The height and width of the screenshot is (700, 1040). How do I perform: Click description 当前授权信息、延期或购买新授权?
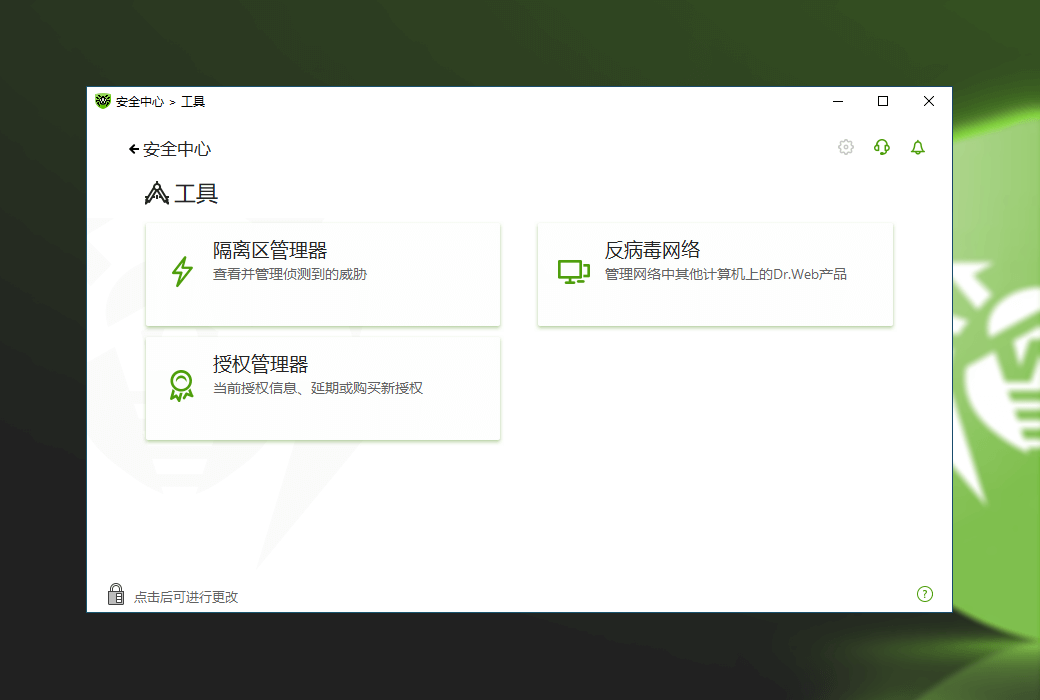(x=318, y=388)
